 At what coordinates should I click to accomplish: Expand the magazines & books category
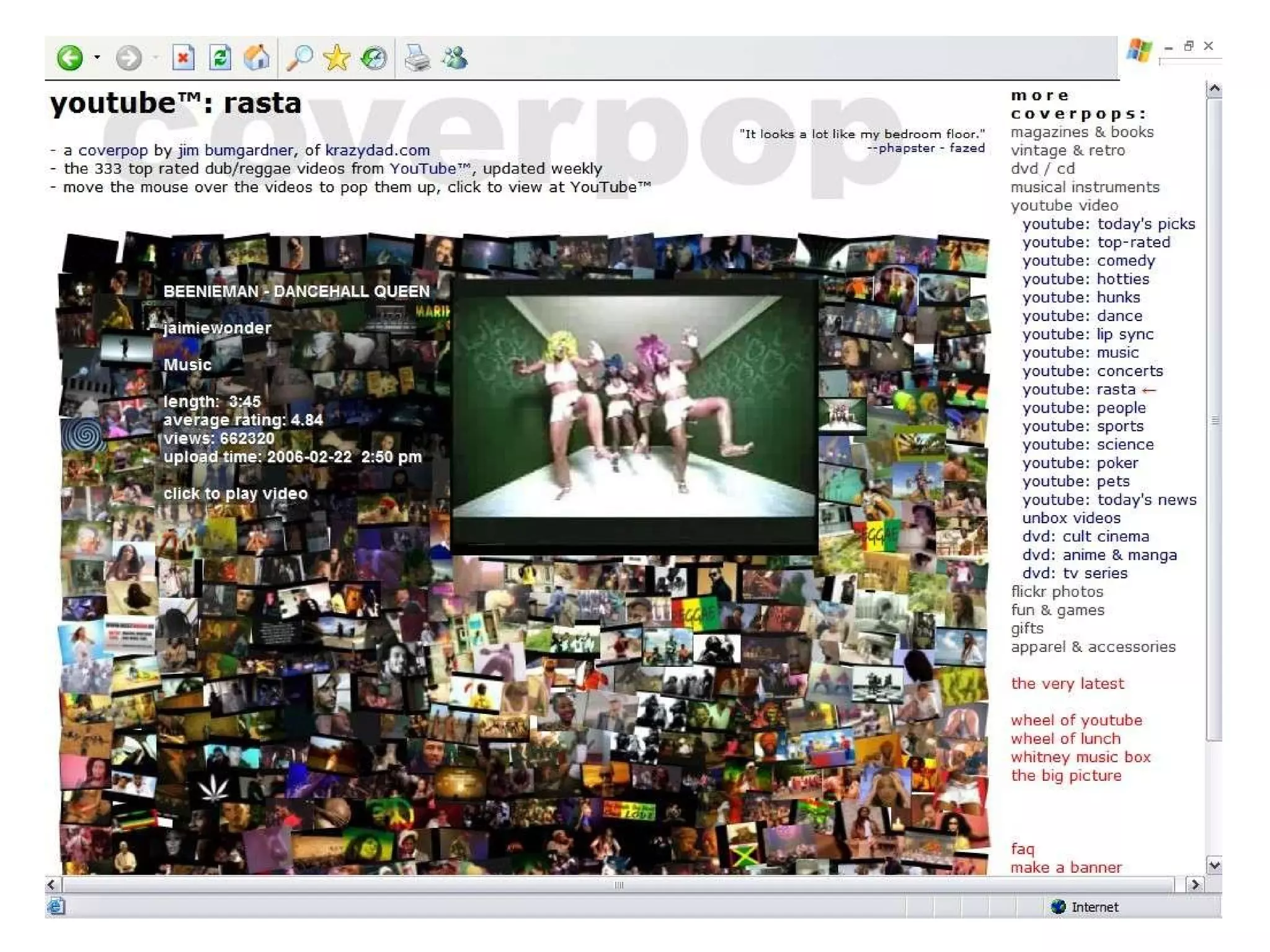[x=1081, y=132]
